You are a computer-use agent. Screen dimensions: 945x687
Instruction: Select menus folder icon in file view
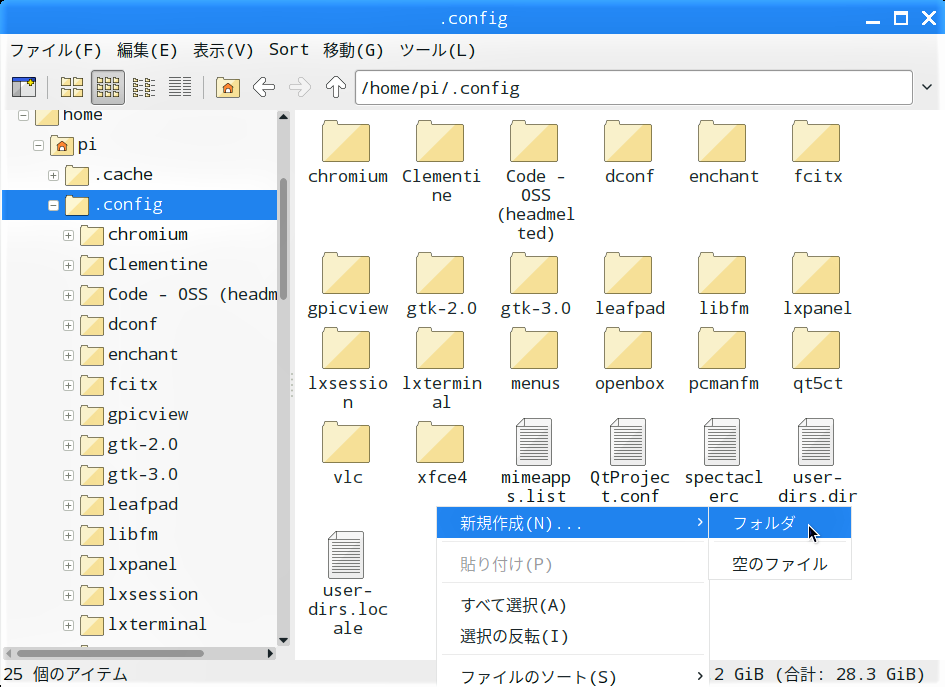point(534,348)
